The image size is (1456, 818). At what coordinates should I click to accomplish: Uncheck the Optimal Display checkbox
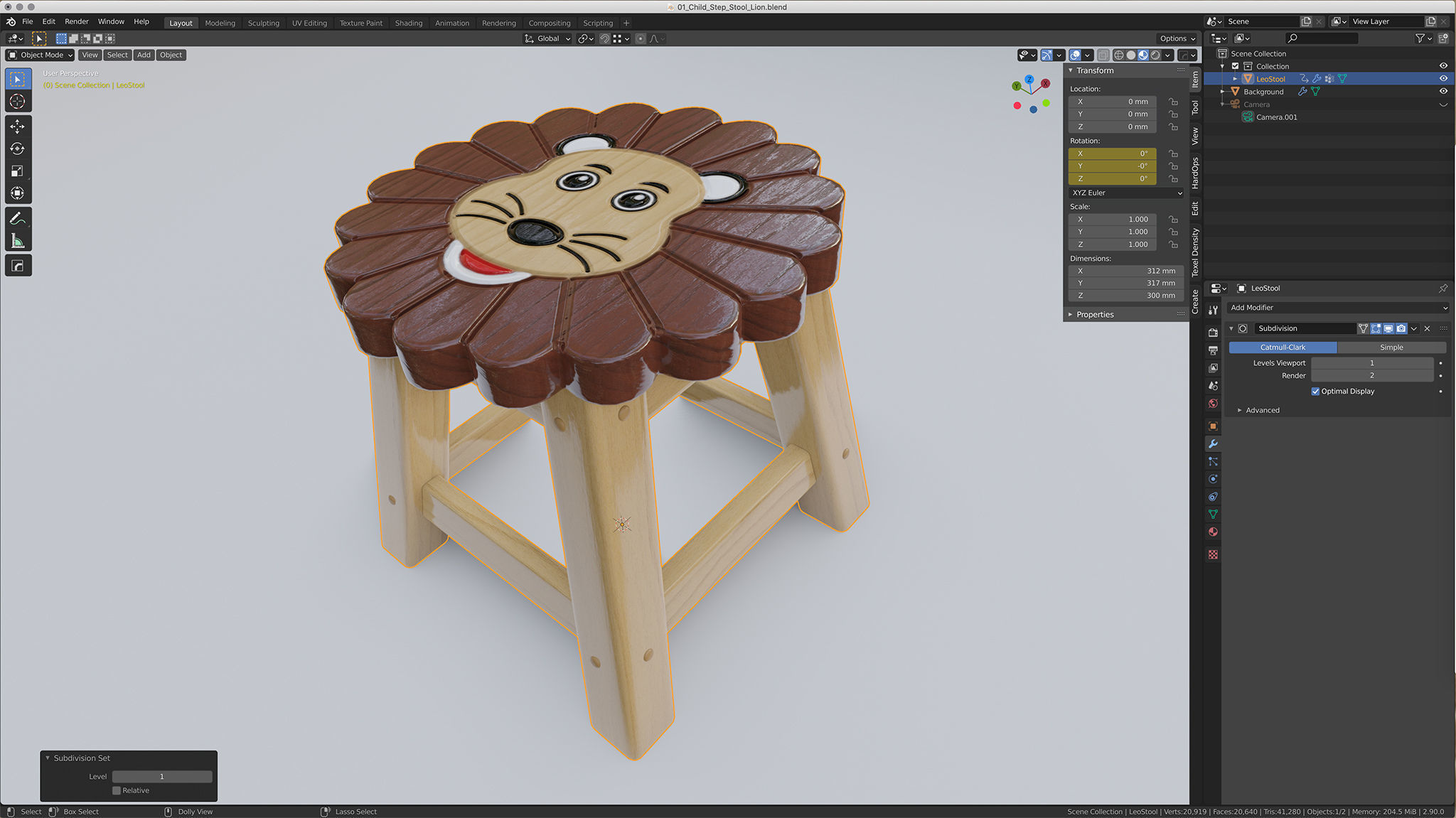click(x=1315, y=391)
